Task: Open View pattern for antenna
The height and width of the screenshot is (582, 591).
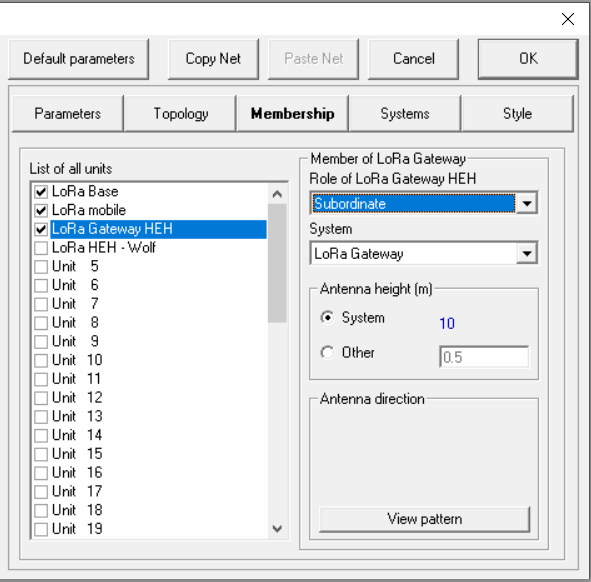Action: click(424, 519)
